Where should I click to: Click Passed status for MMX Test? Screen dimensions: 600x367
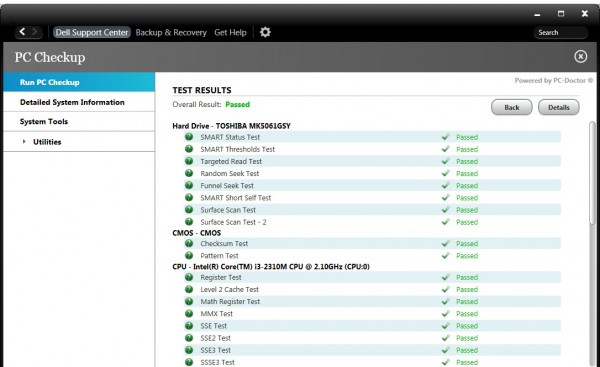click(x=467, y=314)
